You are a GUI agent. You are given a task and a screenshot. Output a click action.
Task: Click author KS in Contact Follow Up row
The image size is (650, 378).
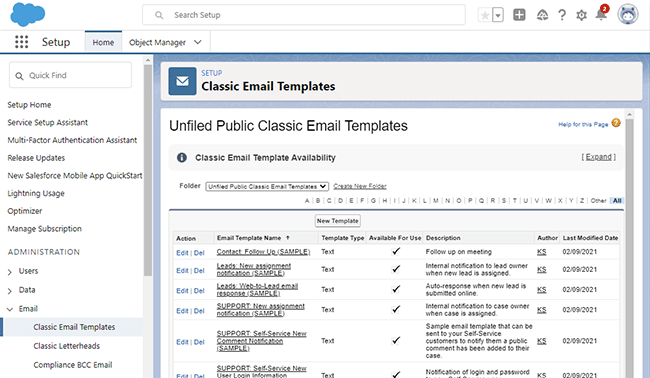pyautogui.click(x=541, y=252)
